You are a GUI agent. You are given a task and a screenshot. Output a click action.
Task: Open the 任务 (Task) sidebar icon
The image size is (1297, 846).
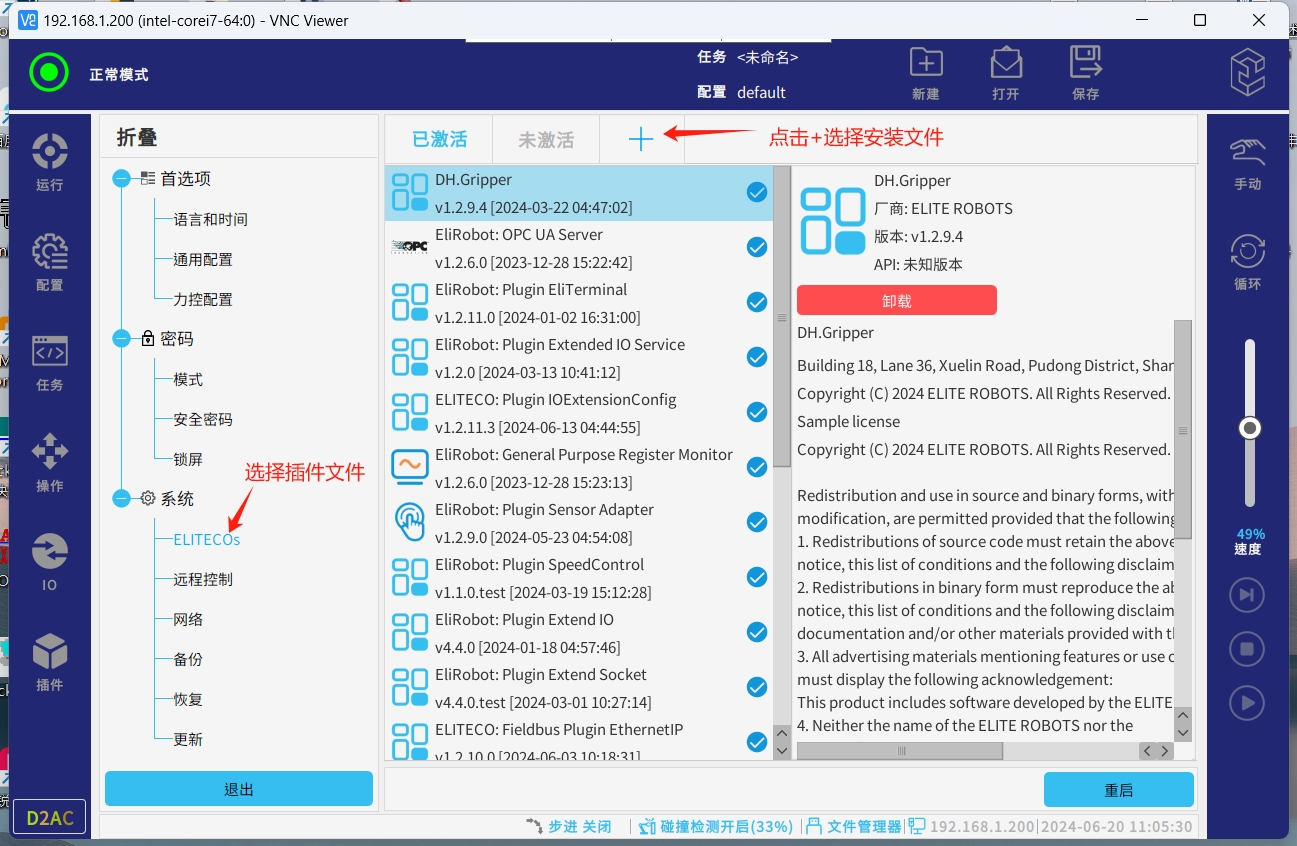click(x=49, y=361)
